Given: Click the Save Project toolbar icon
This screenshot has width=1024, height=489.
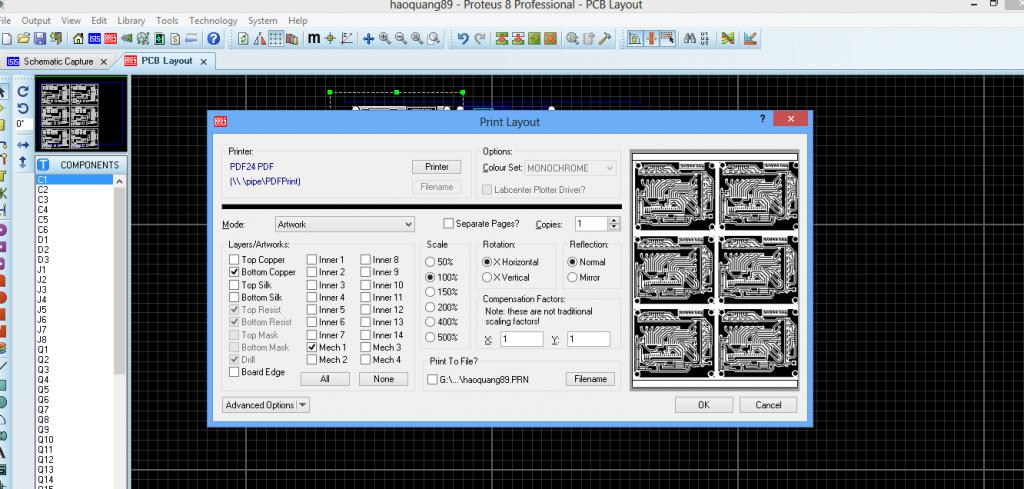Looking at the screenshot, I should coord(40,39).
